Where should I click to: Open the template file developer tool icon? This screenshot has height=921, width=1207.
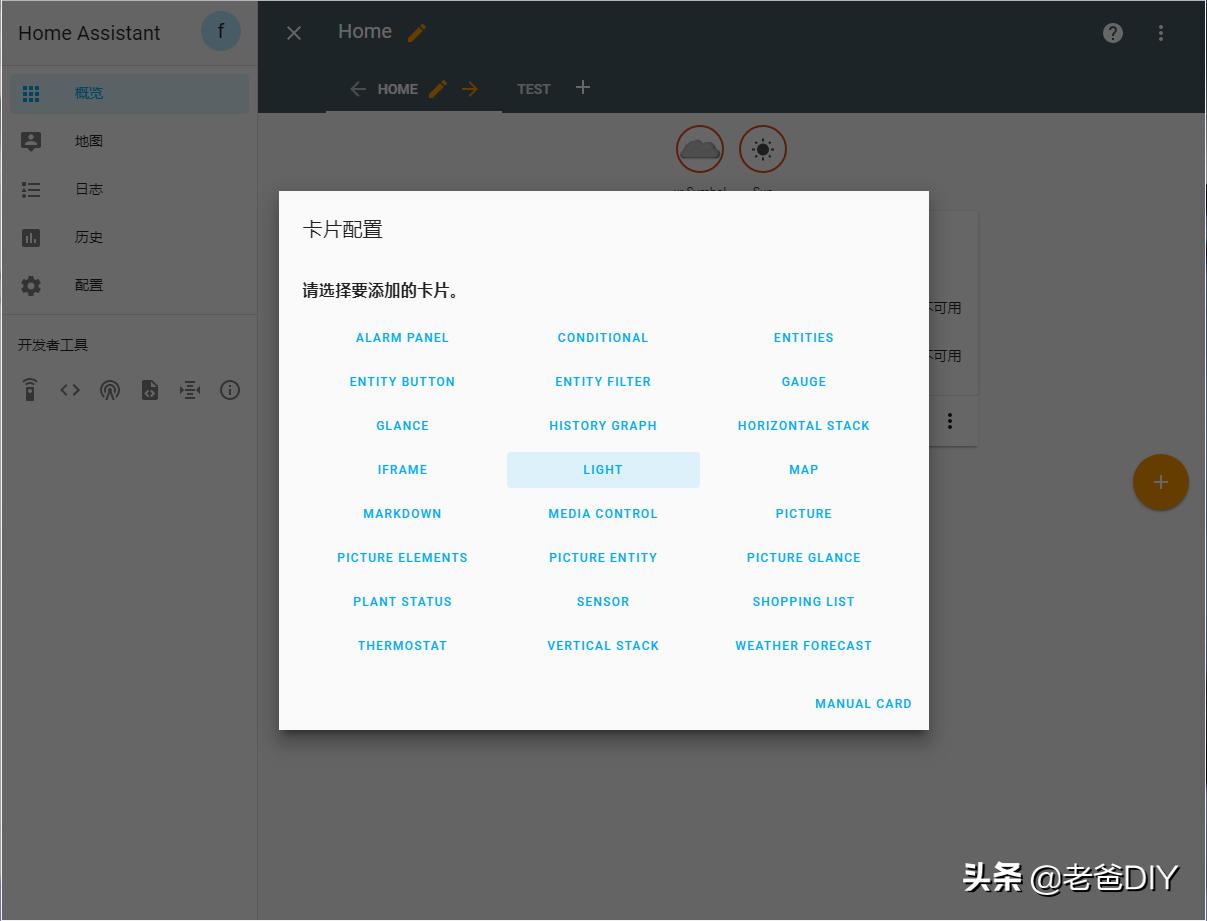click(150, 390)
